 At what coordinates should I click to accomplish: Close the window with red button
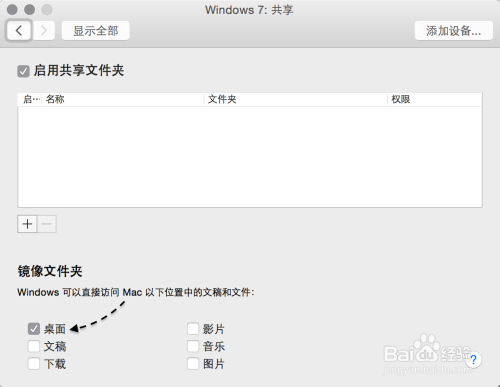(12, 10)
